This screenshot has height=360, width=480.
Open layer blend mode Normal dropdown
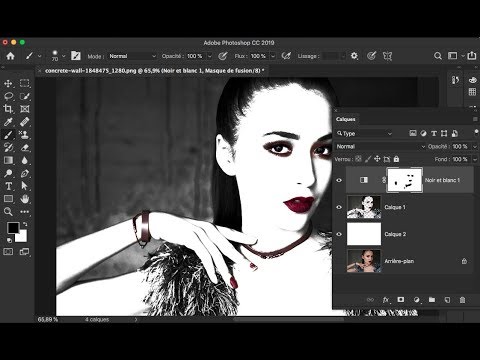[380, 146]
